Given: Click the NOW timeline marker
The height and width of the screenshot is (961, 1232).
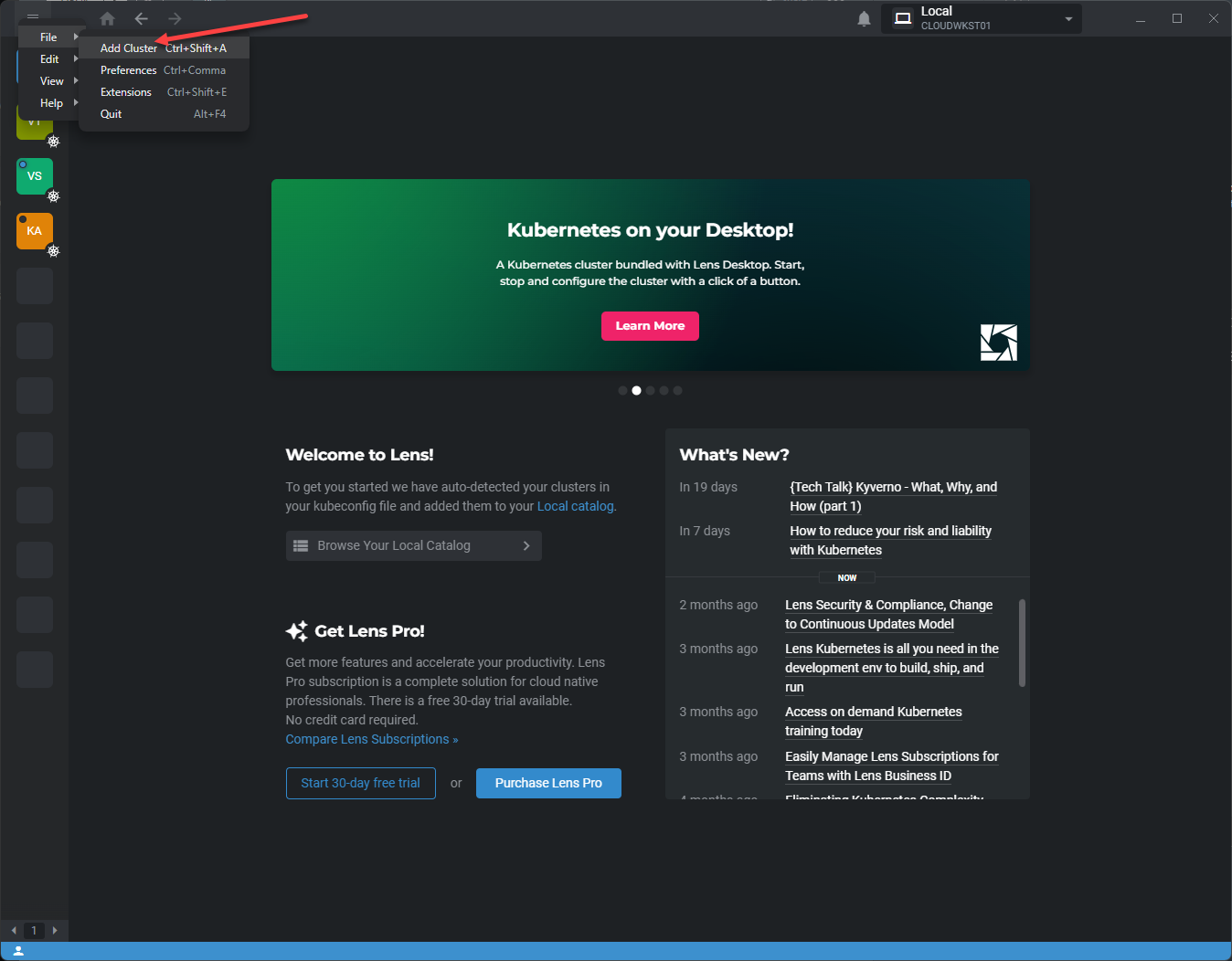Looking at the screenshot, I should (x=847, y=577).
